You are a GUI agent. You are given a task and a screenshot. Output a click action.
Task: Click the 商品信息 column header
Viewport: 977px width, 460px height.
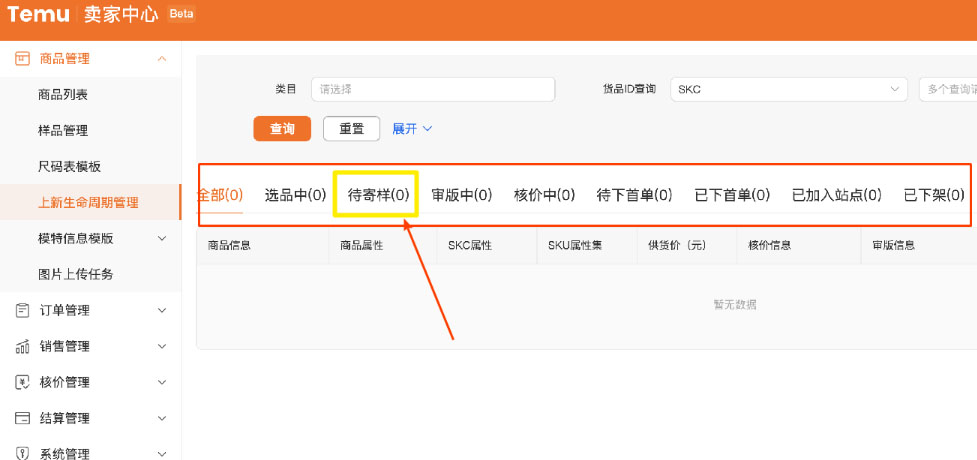coord(229,245)
